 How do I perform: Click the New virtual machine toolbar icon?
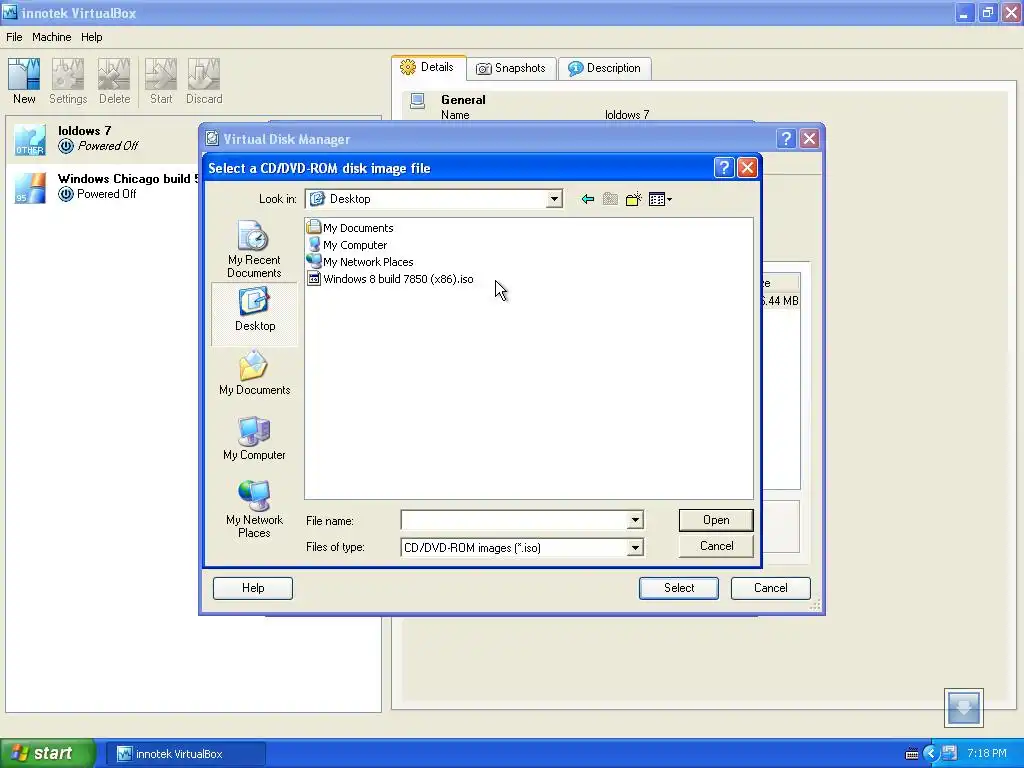(x=24, y=81)
